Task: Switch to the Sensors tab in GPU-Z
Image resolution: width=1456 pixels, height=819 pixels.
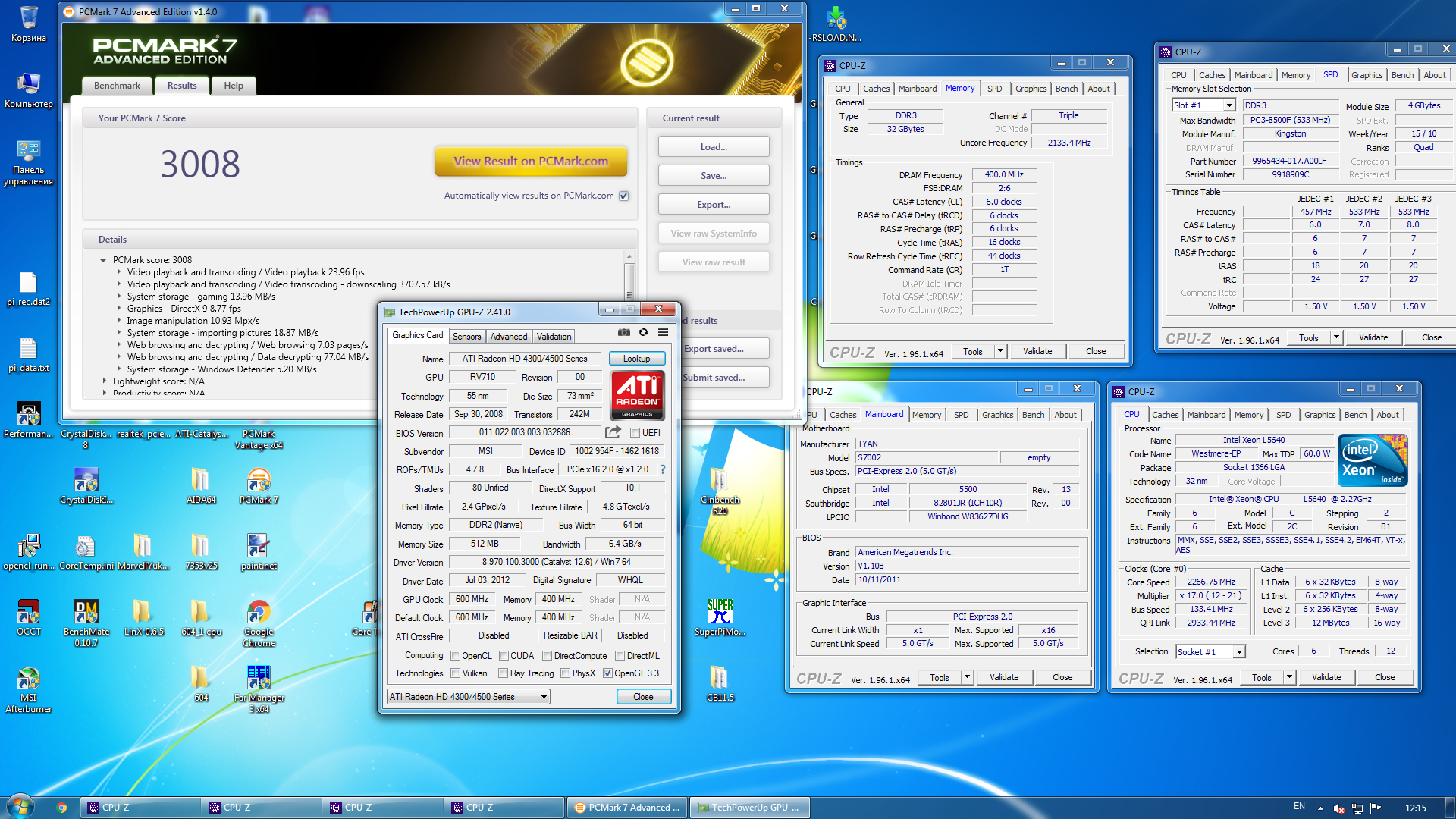Action: (x=467, y=337)
